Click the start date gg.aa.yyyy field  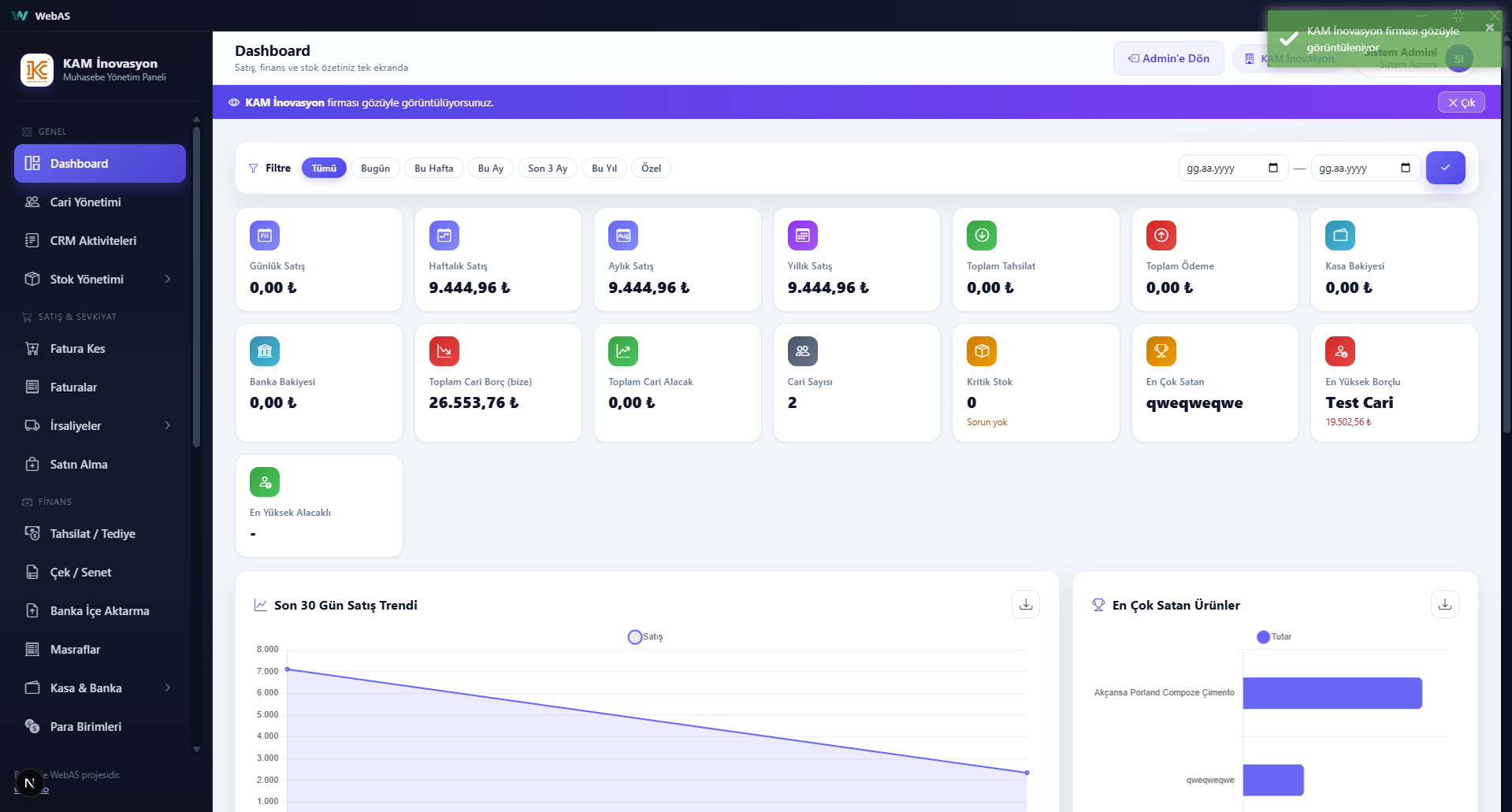coord(1233,168)
